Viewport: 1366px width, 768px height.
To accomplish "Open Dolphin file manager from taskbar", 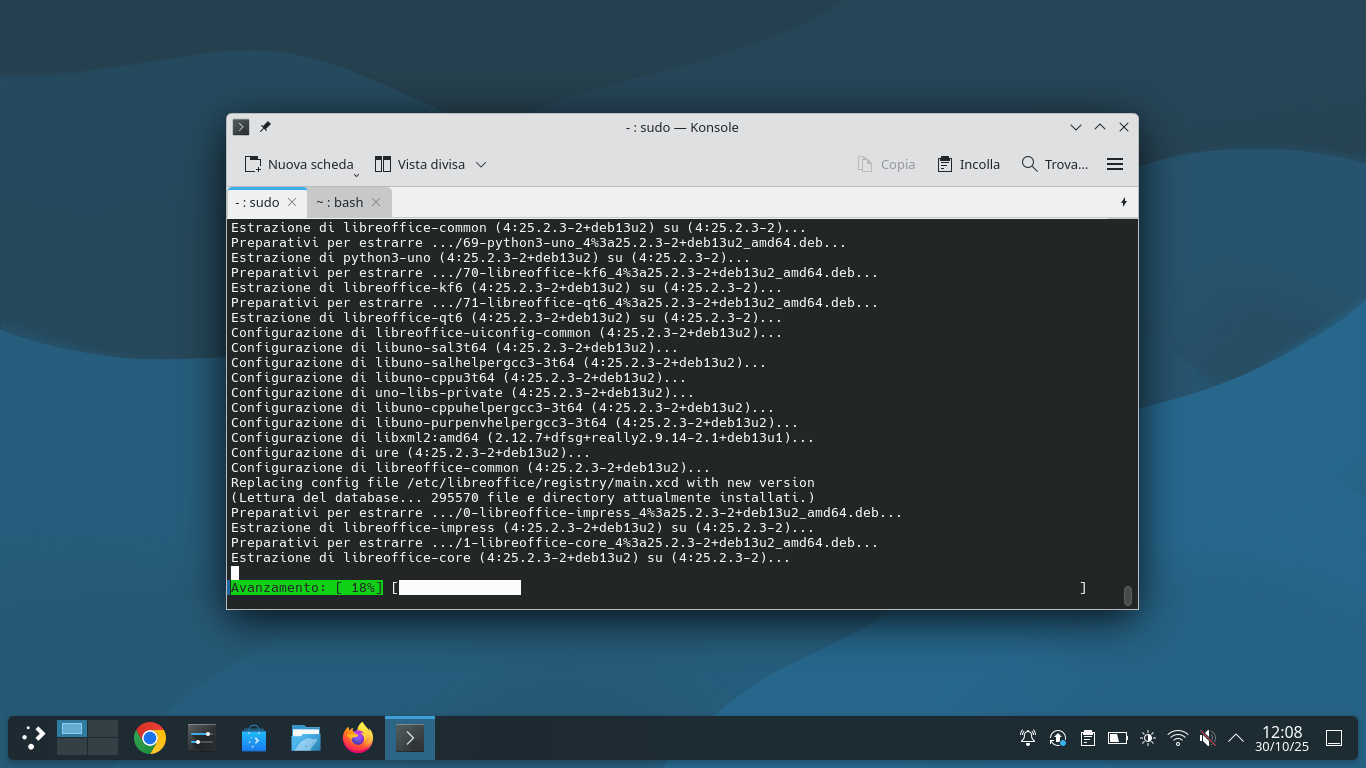I will (305, 737).
